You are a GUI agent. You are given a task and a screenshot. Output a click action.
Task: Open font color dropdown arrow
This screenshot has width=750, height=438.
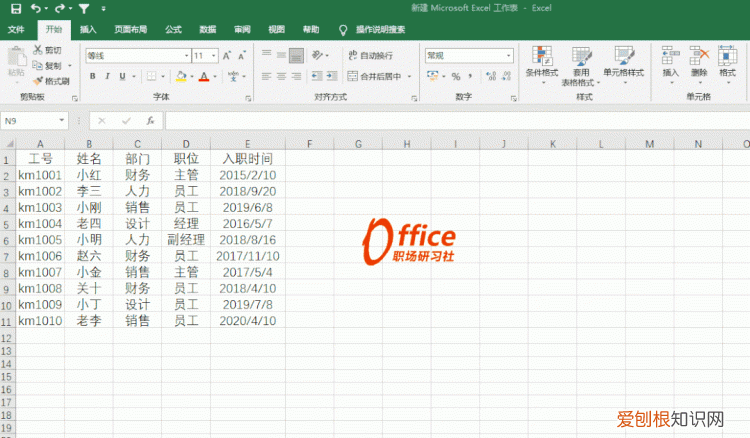click(x=215, y=77)
